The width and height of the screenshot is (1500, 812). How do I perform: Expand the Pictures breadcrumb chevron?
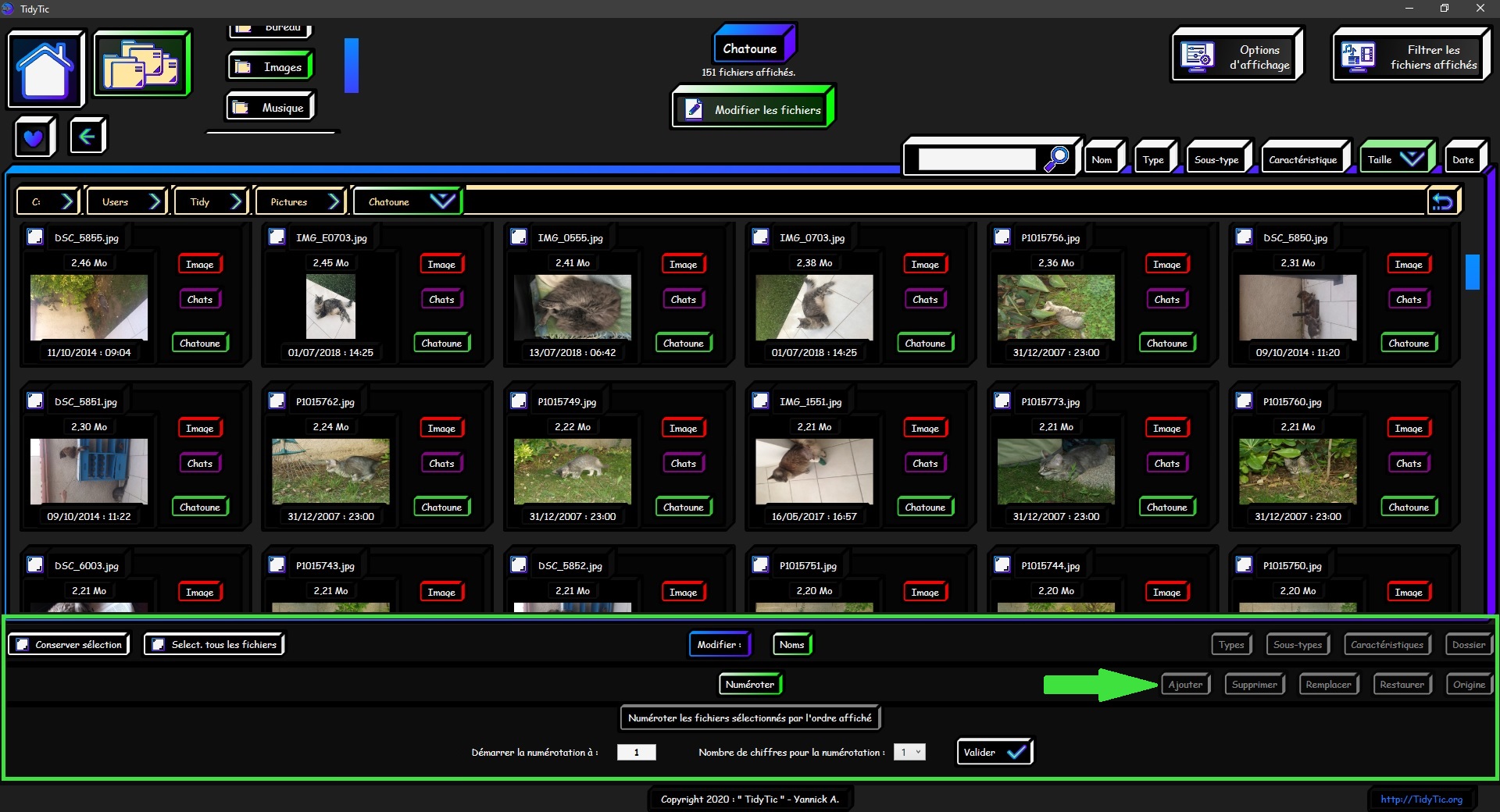[334, 201]
